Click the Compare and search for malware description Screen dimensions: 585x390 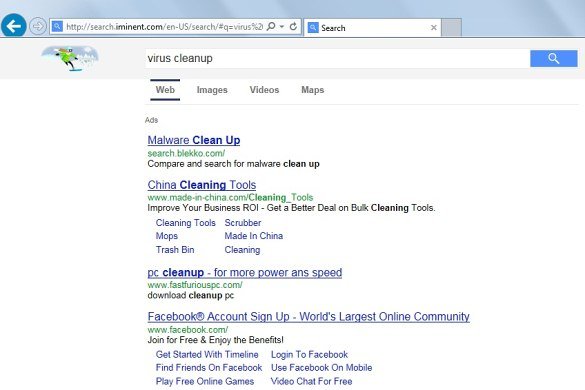click(x=233, y=164)
